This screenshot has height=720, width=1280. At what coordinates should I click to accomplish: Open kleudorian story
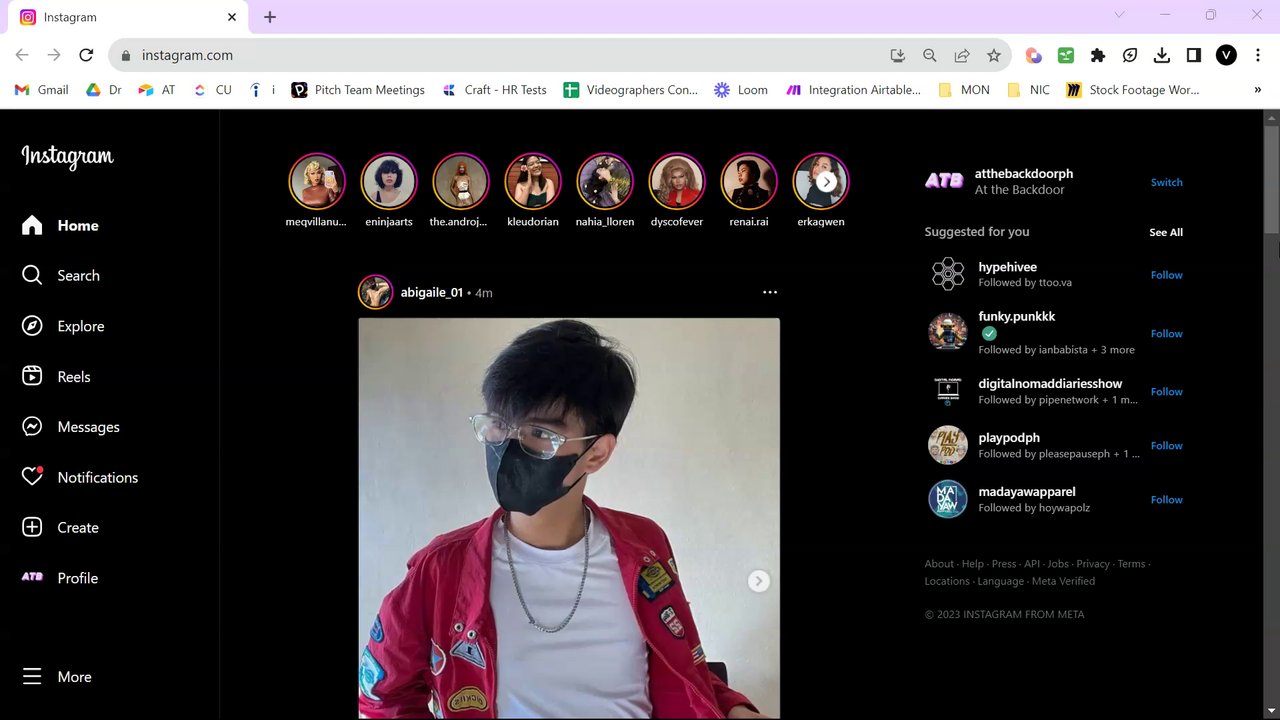pos(533,182)
